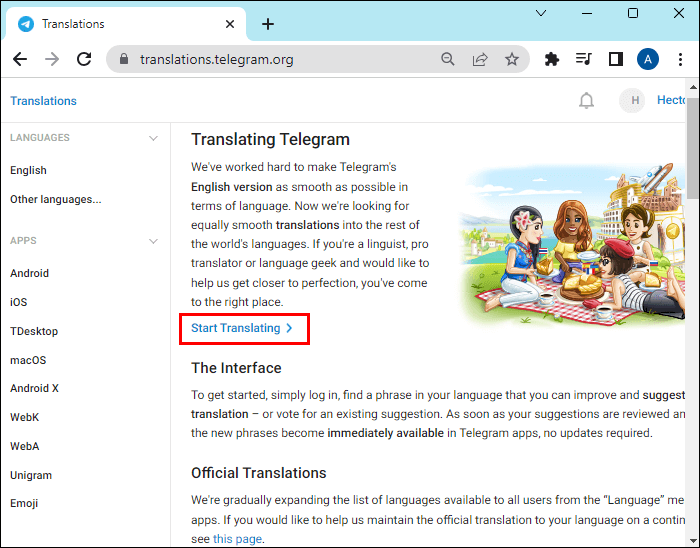Click the Start Translating link
Screen dimensions: 700x548
click(x=242, y=328)
